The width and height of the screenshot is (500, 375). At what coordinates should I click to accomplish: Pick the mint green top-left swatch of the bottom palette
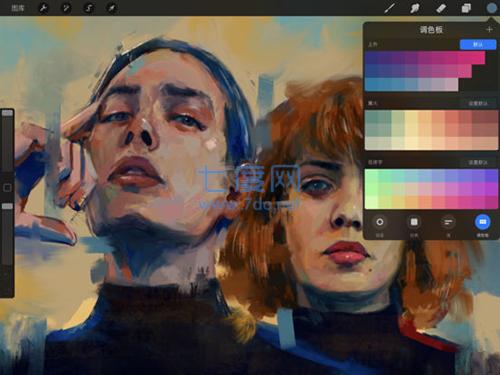371,176
